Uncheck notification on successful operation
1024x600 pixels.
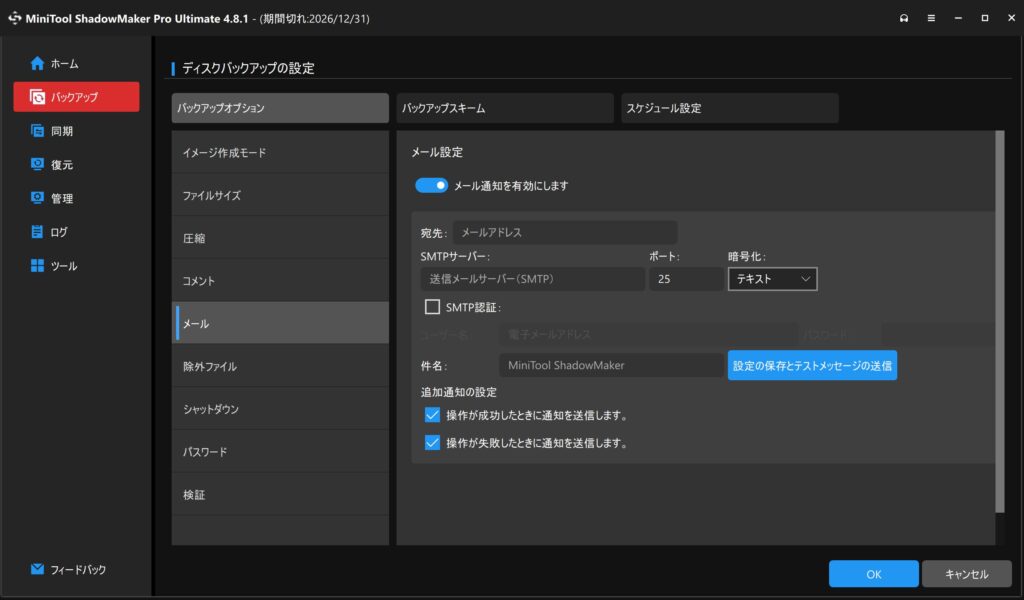click(432, 415)
